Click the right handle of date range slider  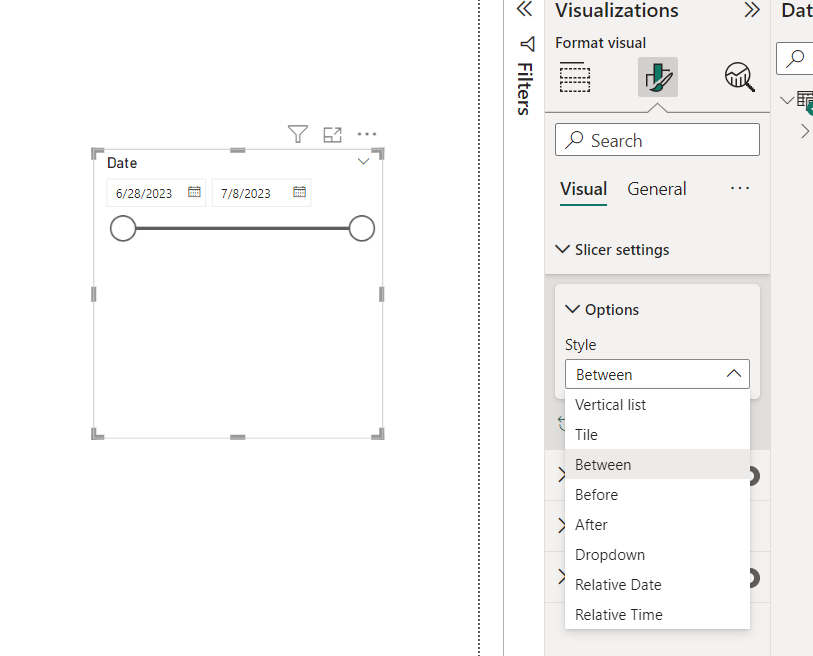[361, 228]
